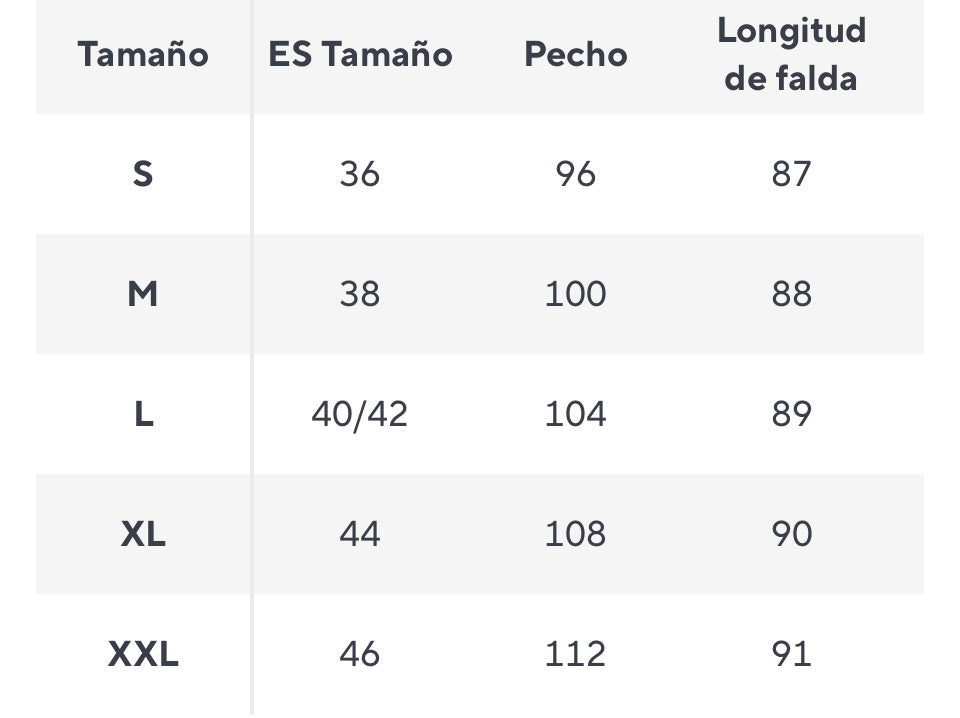The width and height of the screenshot is (960, 718).
Task: Click chest value 104 cell
Action: coord(575,414)
